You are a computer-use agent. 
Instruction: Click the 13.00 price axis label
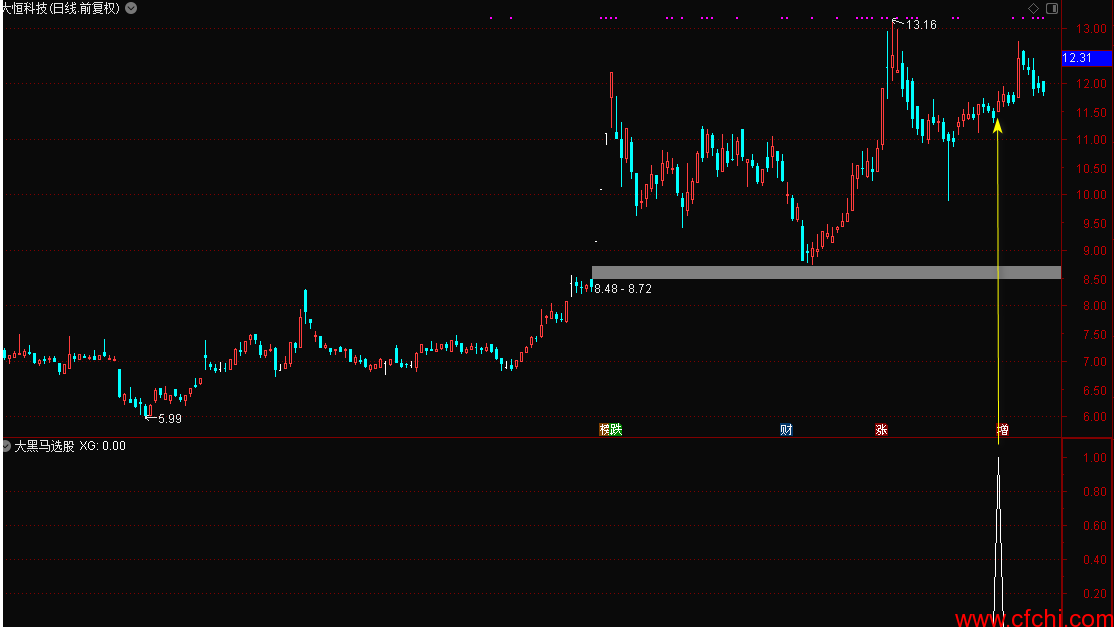[x=1091, y=29]
